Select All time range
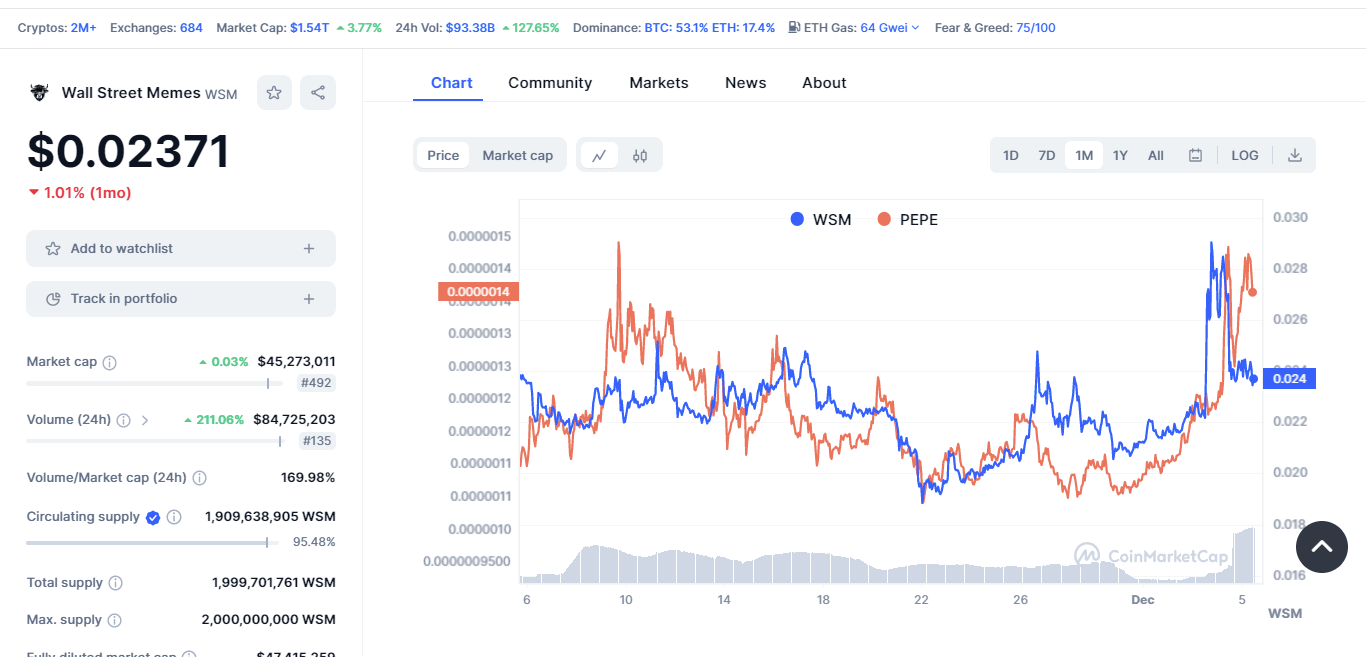 click(x=1156, y=155)
